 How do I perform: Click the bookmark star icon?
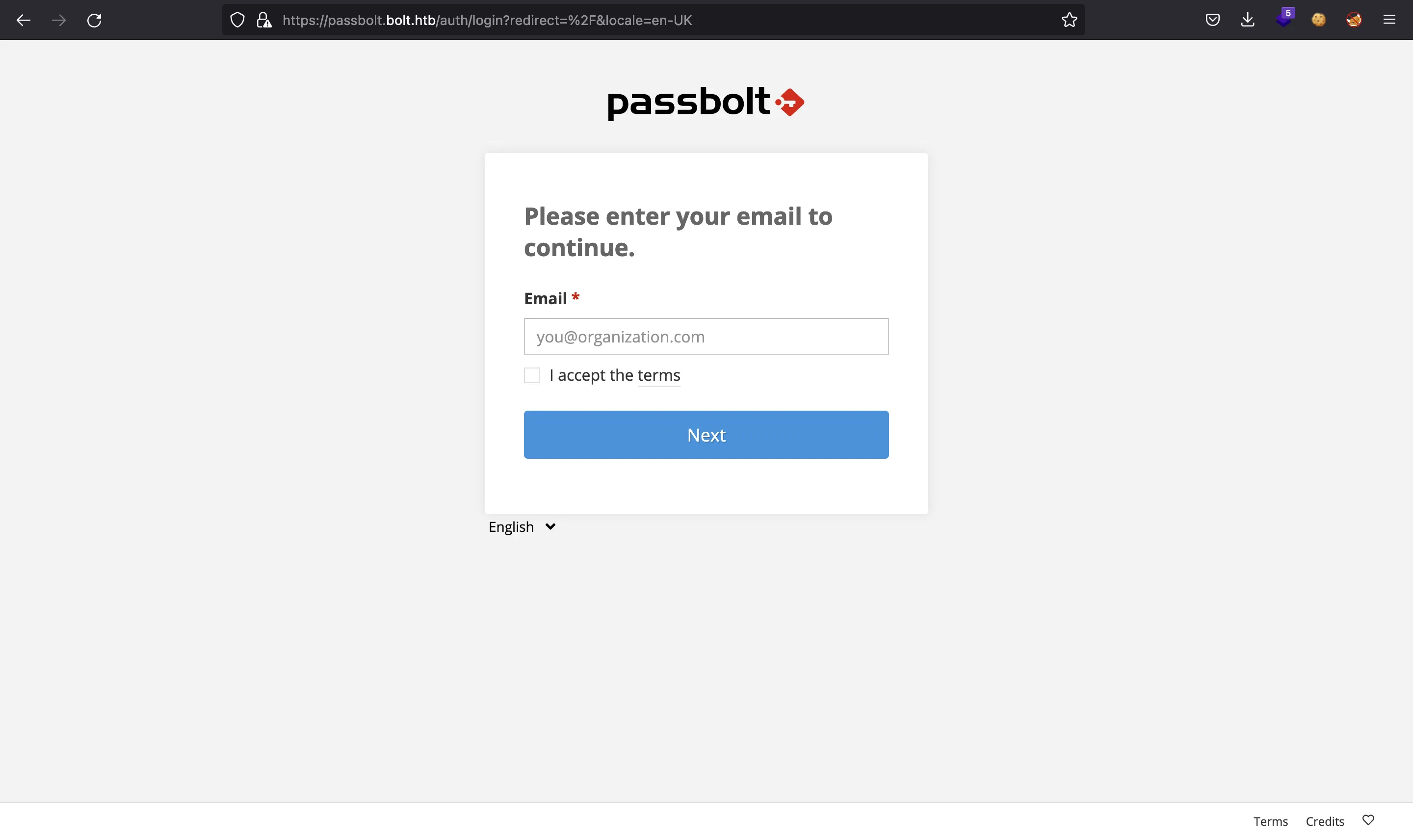click(1070, 20)
